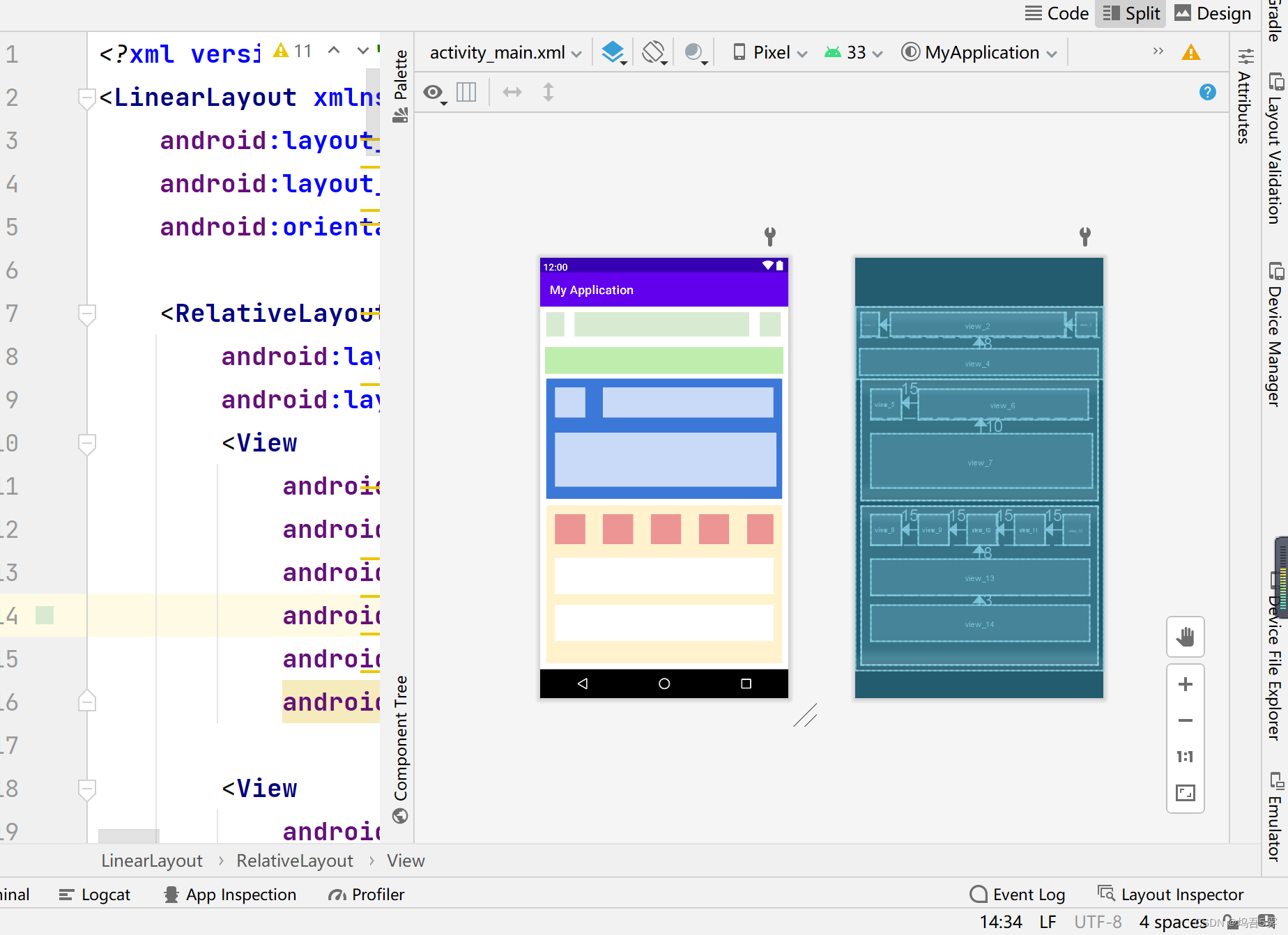Image resolution: width=1288 pixels, height=935 pixels.
Task: Go to previous highlighted error arrow
Action: (x=334, y=50)
